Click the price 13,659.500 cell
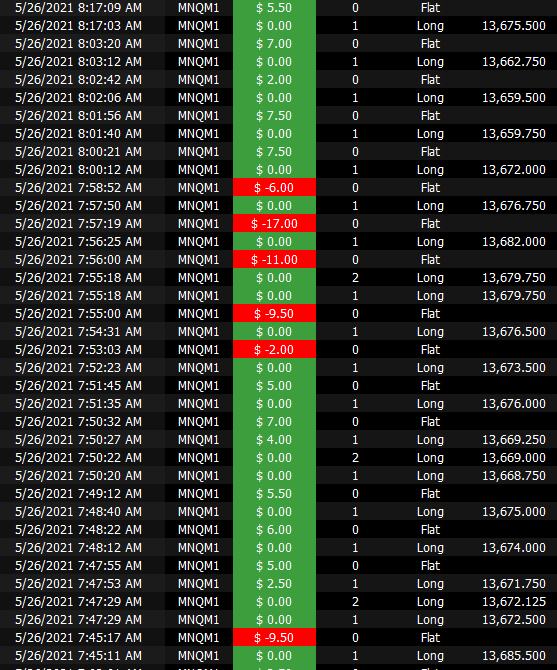The height and width of the screenshot is (670, 557). pyautogui.click(x=514, y=97)
